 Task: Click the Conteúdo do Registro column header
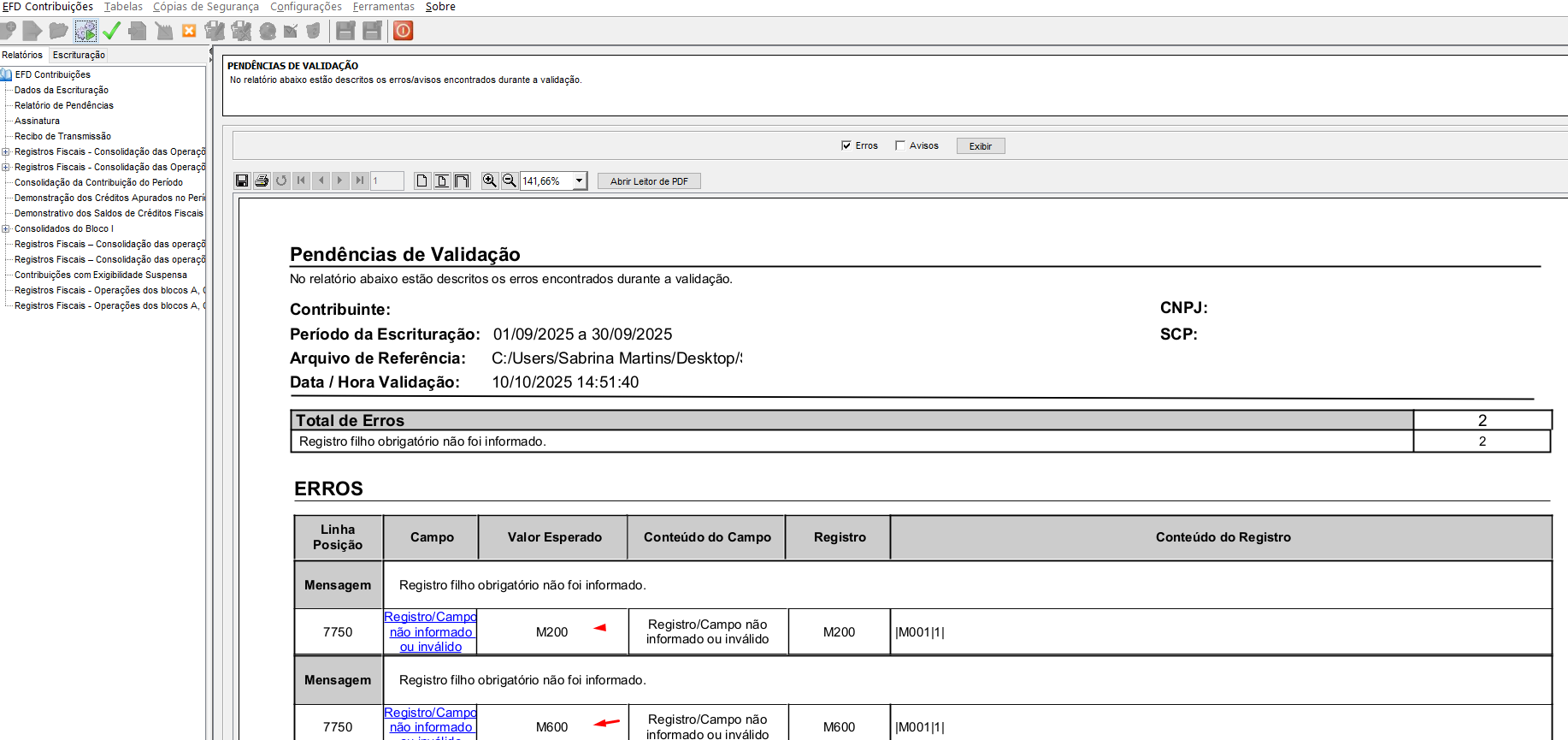point(1222,537)
